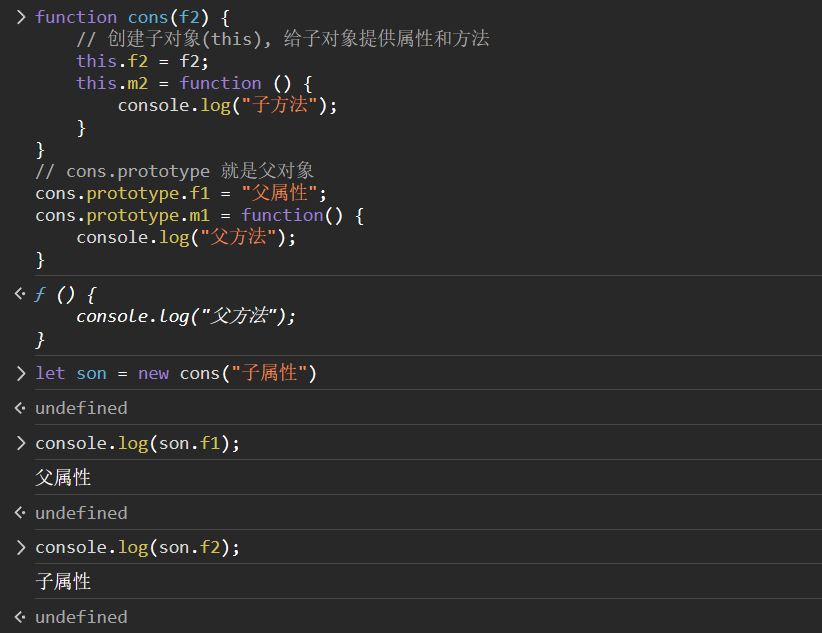
Task: Click the input chevron beside console.log(son.f1)
Action: click(x=20, y=443)
